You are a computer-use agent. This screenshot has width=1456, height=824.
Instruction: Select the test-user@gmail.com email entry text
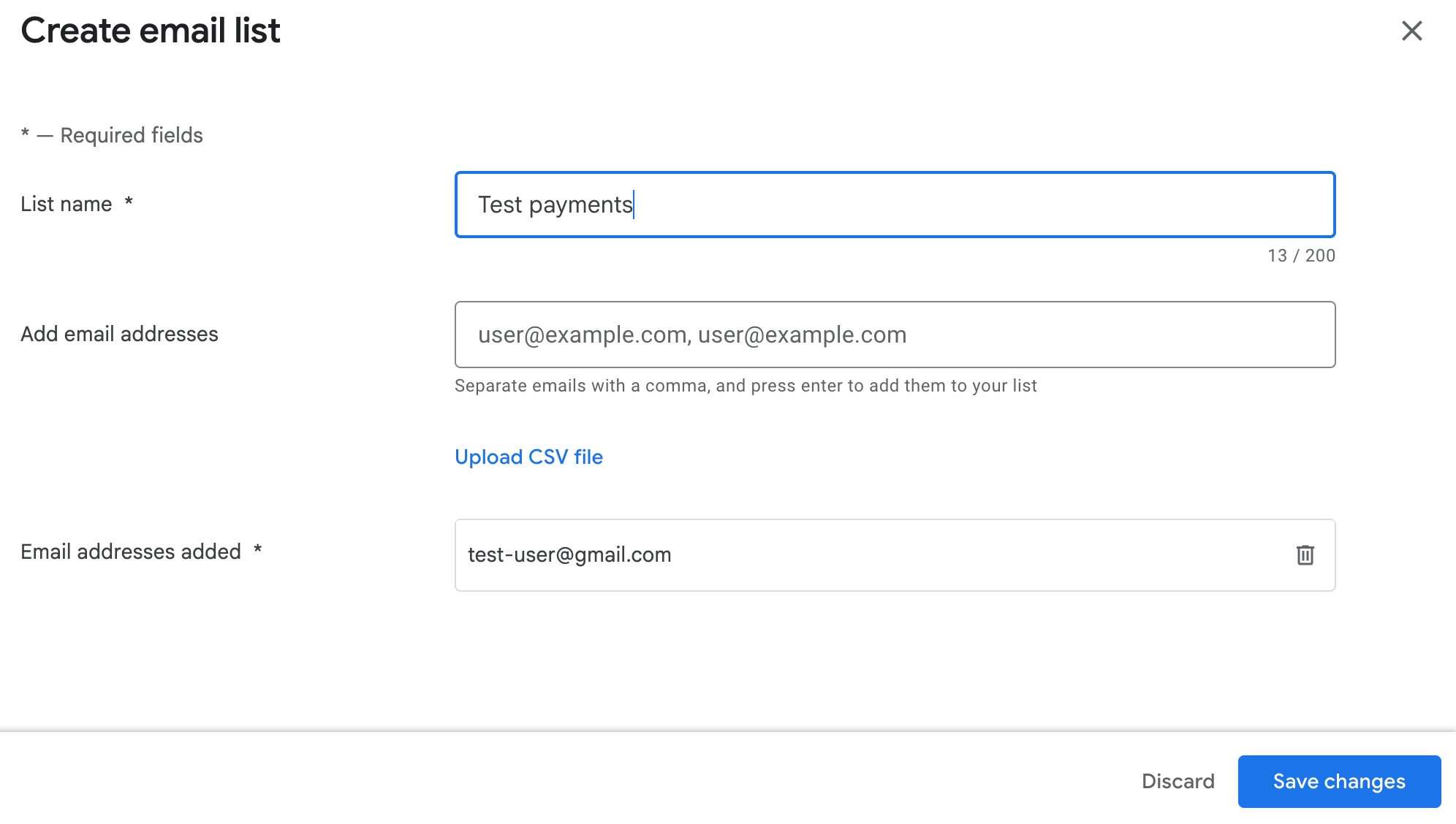tap(569, 555)
